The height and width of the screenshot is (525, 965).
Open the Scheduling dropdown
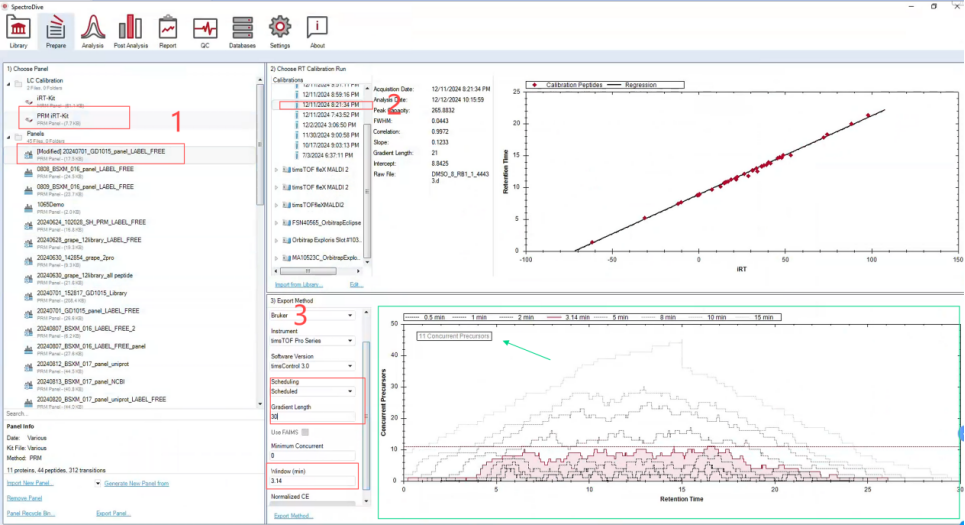(x=313, y=391)
